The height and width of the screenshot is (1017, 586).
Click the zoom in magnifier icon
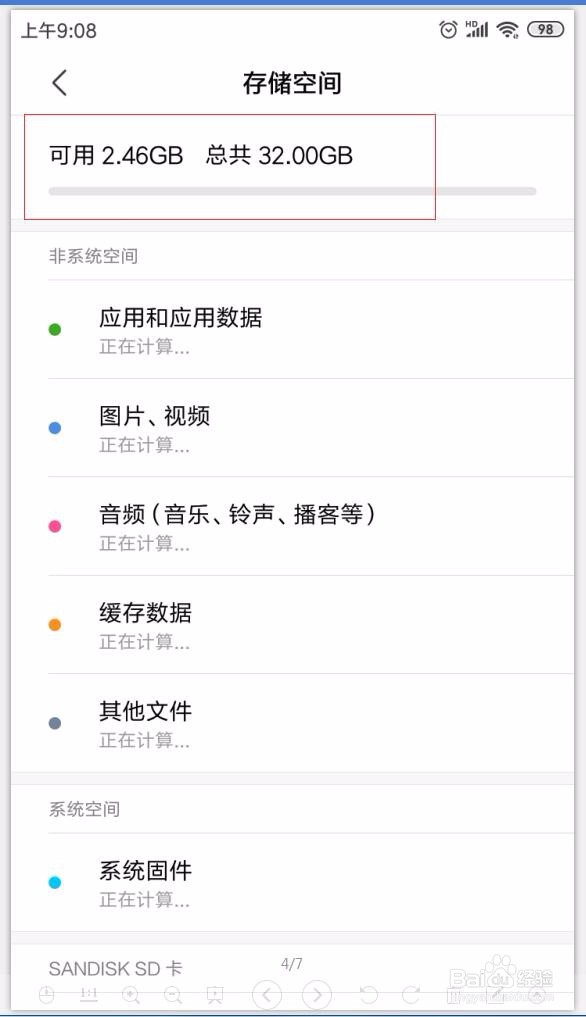pos(131,995)
